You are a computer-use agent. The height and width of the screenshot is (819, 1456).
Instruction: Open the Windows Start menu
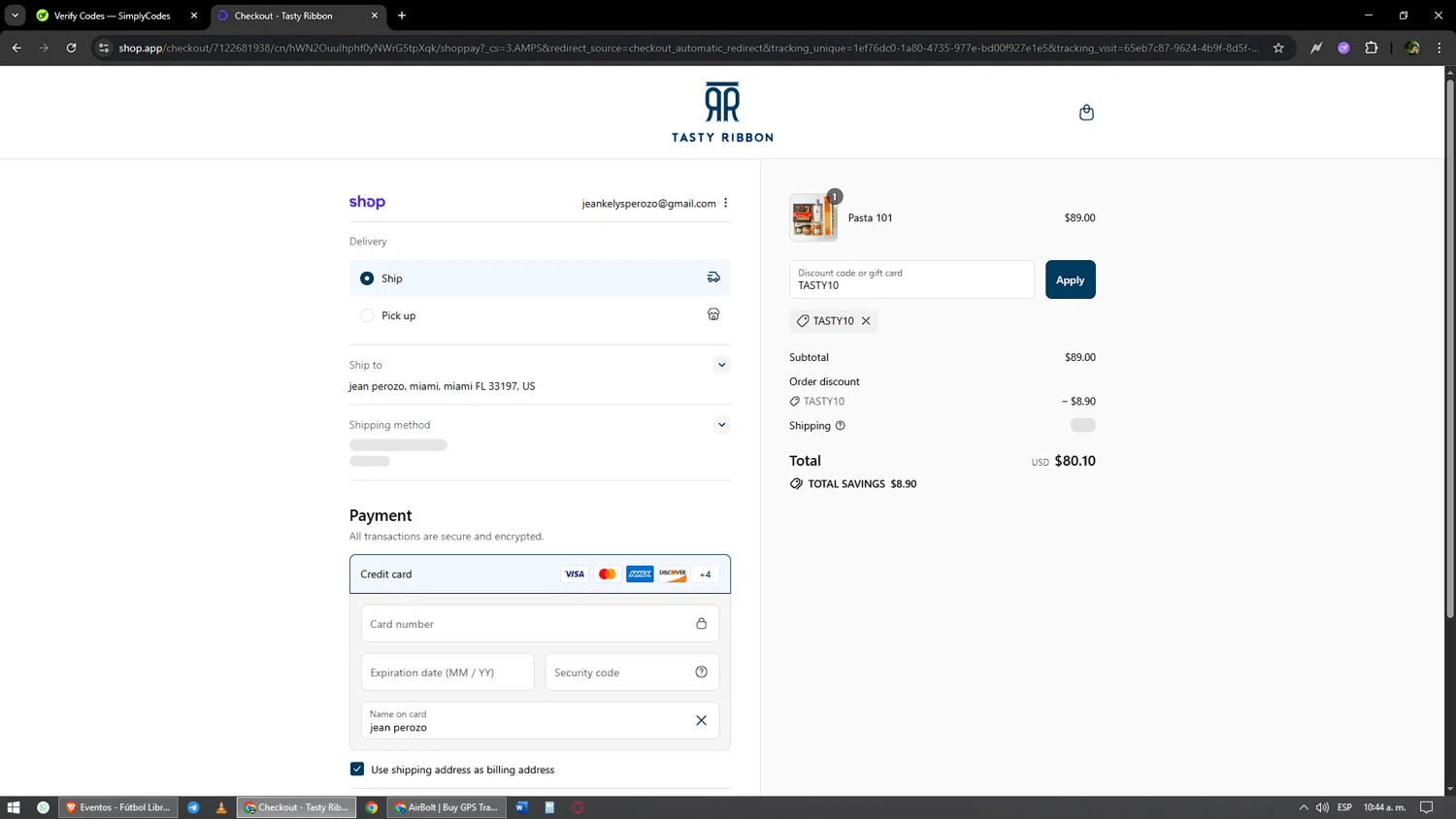[x=14, y=807]
